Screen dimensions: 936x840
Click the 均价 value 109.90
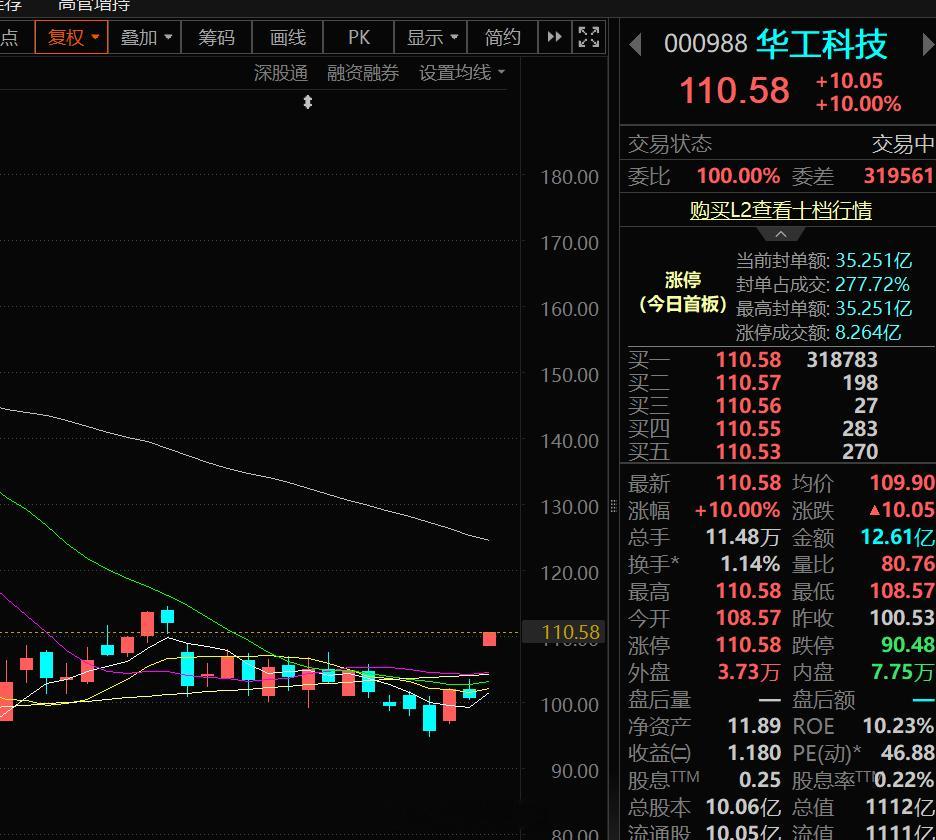click(x=902, y=482)
